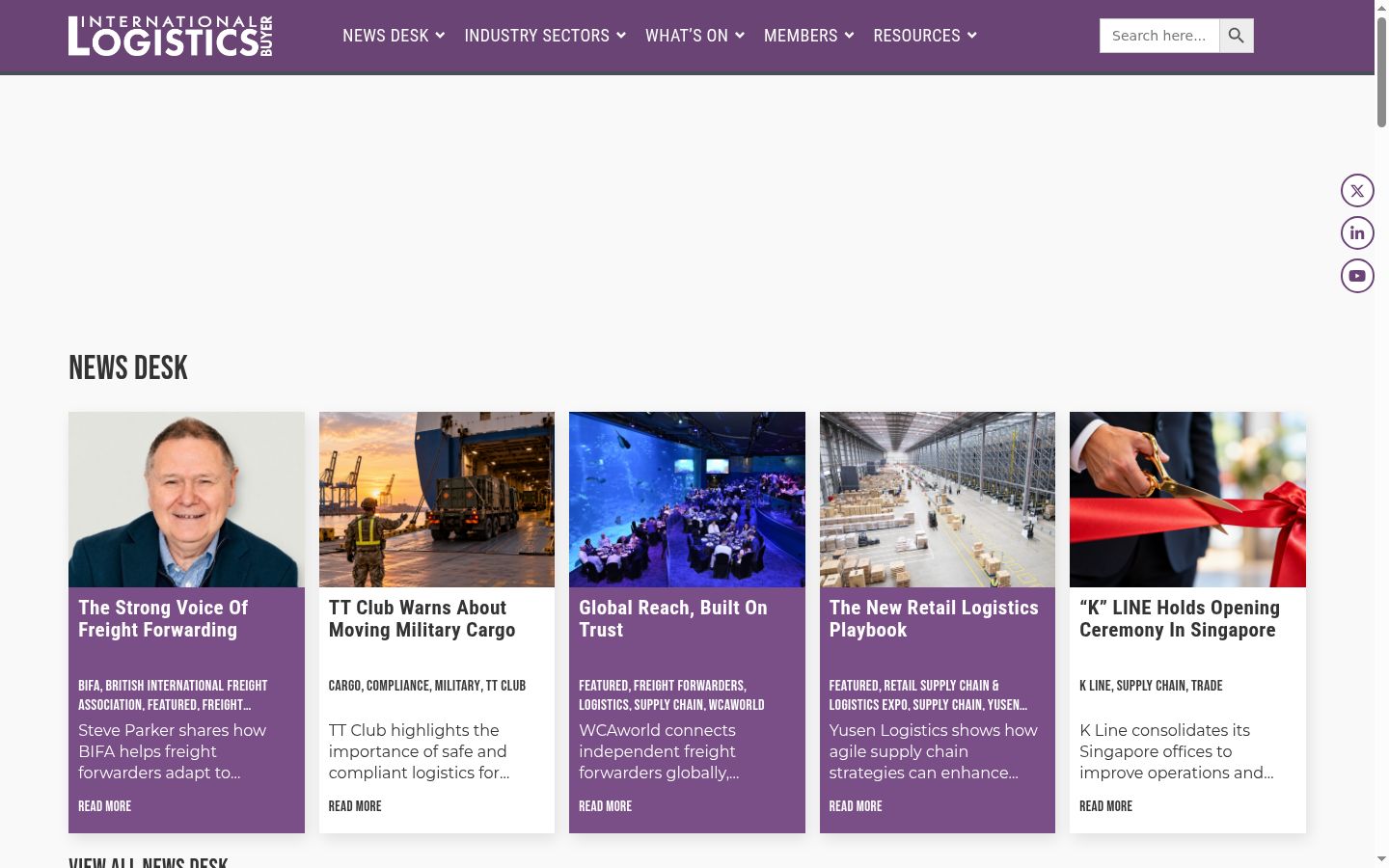
Task: Open the aquarium dinner event thumbnail
Action: (687, 500)
